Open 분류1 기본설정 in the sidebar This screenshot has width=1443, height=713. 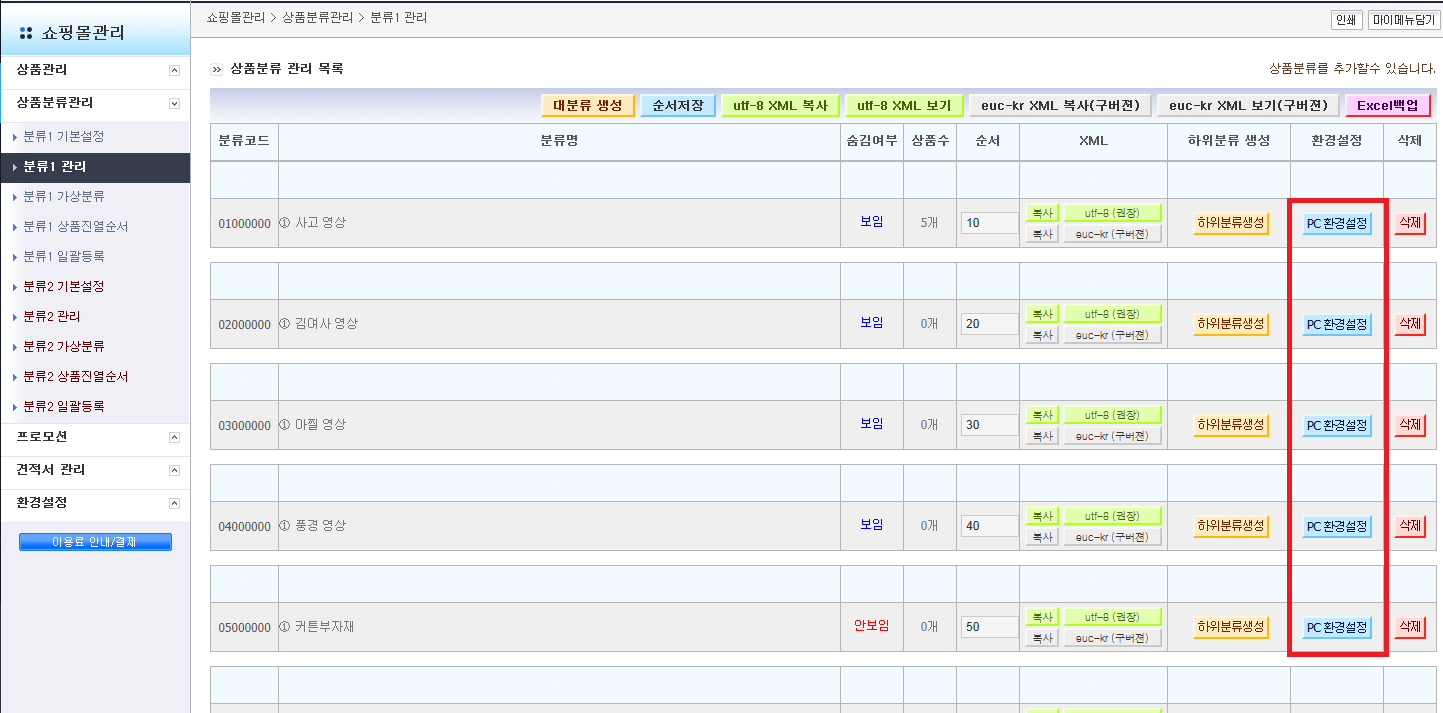pyautogui.click(x=64, y=136)
